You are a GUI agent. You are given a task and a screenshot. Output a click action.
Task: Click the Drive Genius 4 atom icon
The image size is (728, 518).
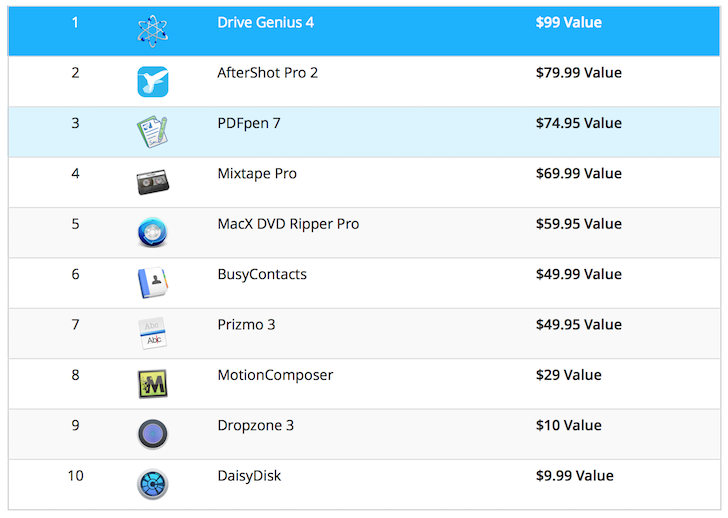tap(153, 31)
